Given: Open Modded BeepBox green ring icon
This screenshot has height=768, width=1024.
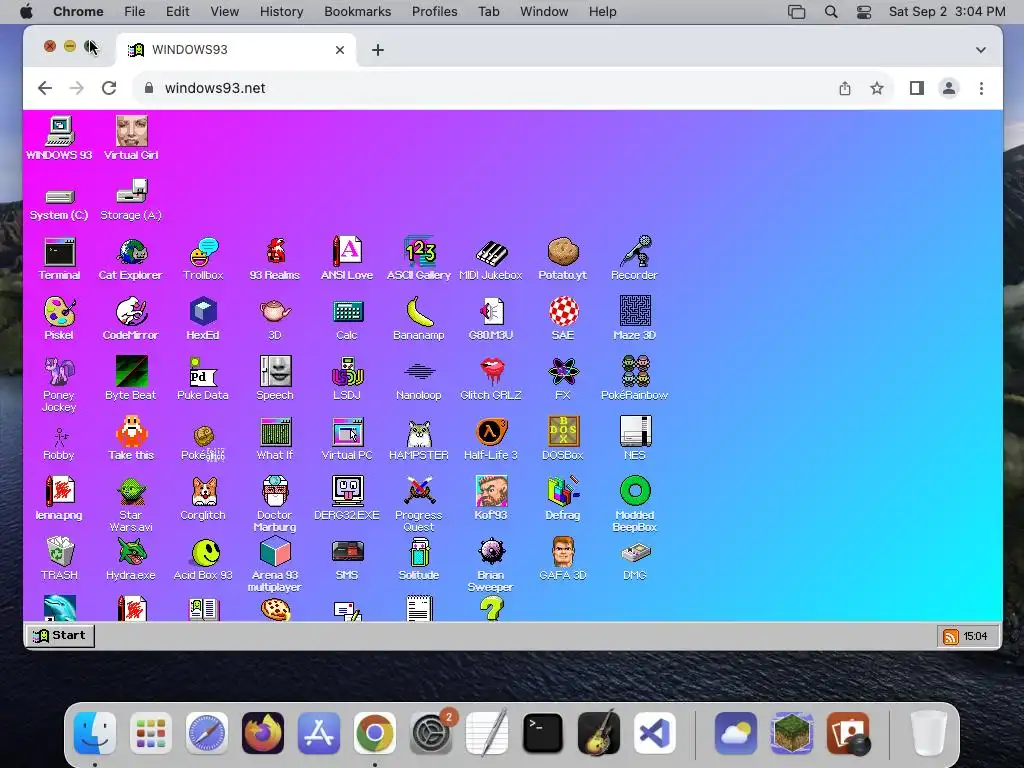Looking at the screenshot, I should [x=635, y=504].
